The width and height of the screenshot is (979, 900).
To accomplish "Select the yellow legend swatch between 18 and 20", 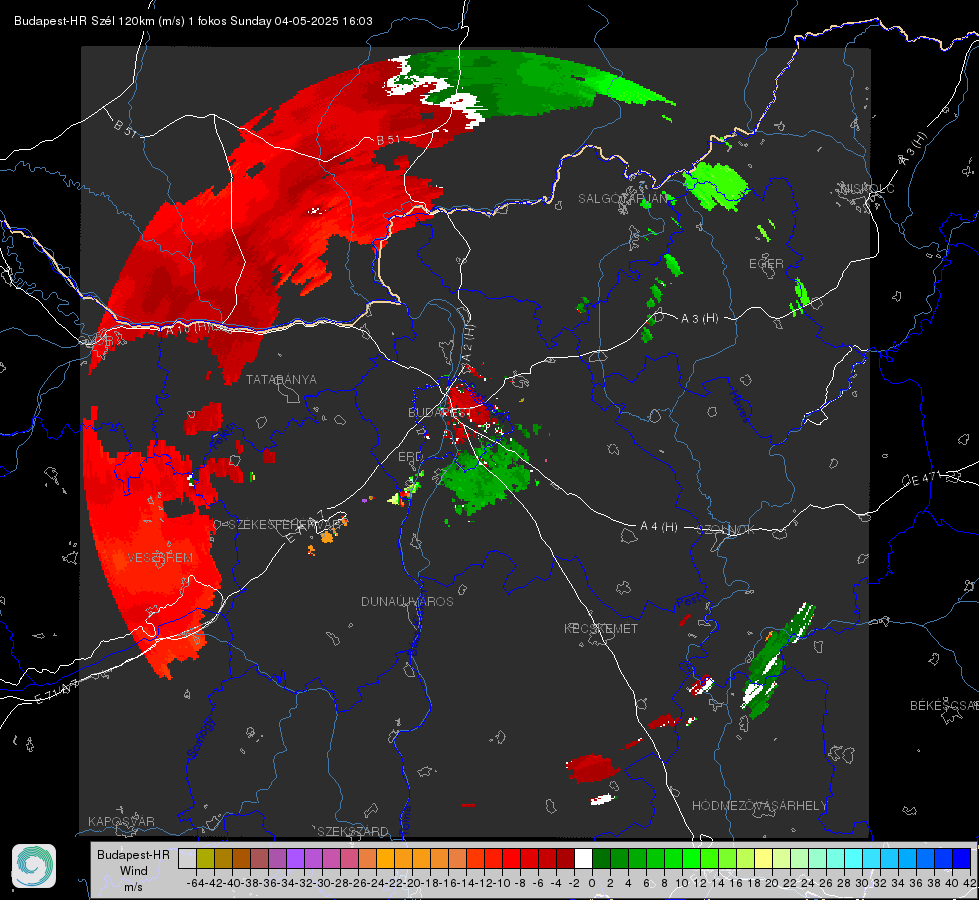I will pyautogui.click(x=763, y=858).
